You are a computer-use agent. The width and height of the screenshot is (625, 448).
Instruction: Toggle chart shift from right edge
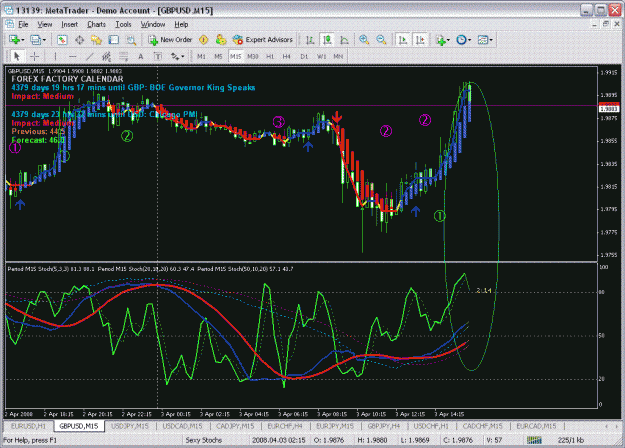tap(420, 40)
